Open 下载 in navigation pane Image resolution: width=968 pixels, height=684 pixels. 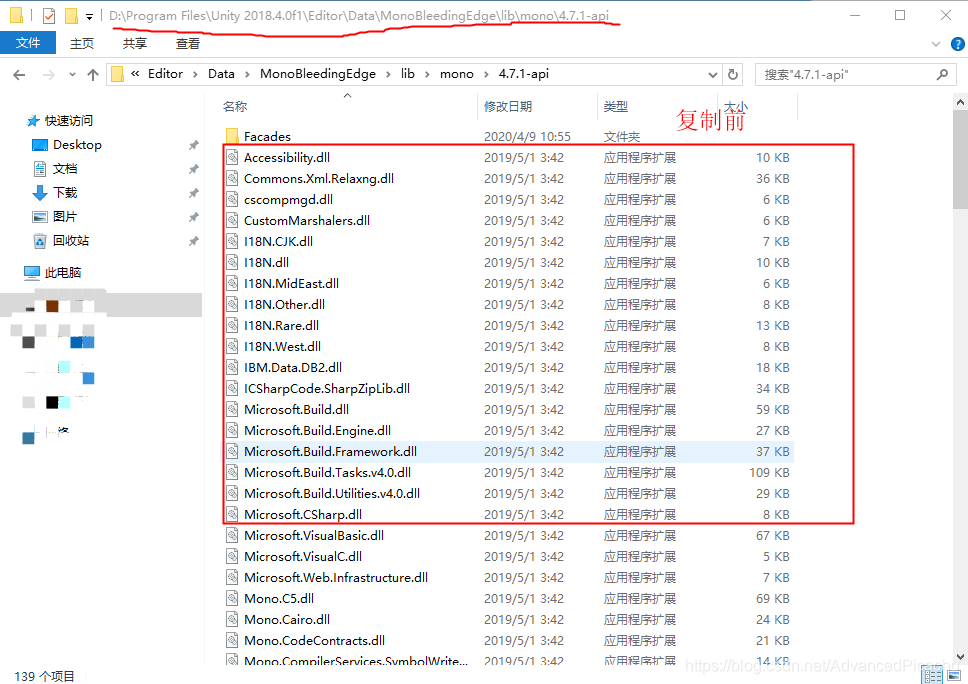pyautogui.click(x=65, y=193)
